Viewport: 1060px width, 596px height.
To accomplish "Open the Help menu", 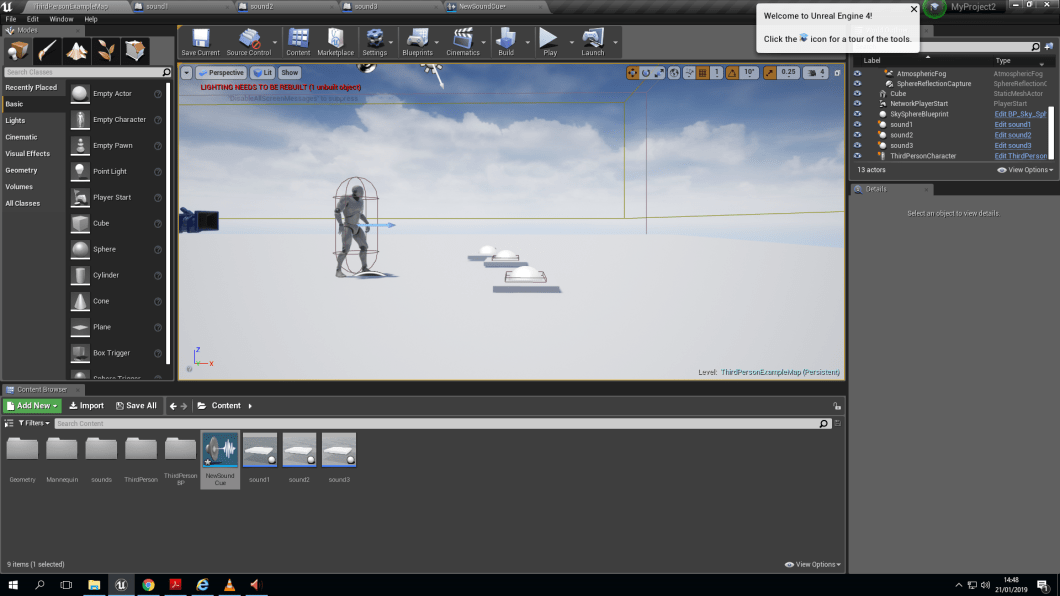I will click(x=91, y=19).
